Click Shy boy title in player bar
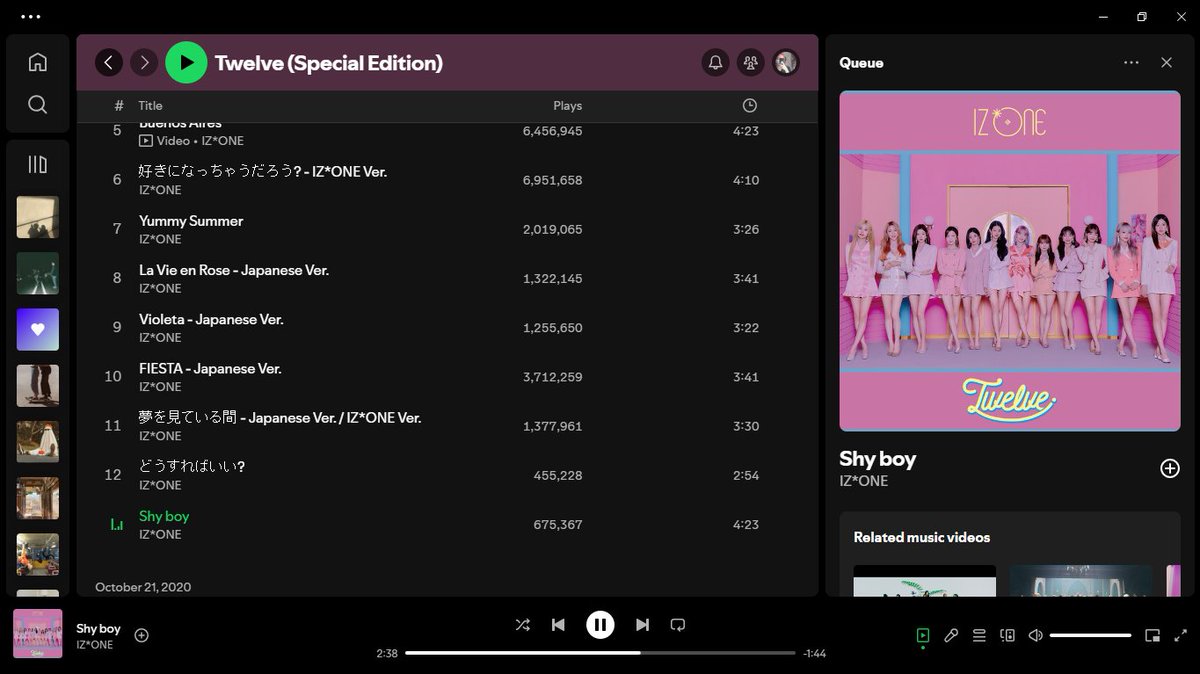Viewport: 1200px width, 674px height. coord(98,628)
